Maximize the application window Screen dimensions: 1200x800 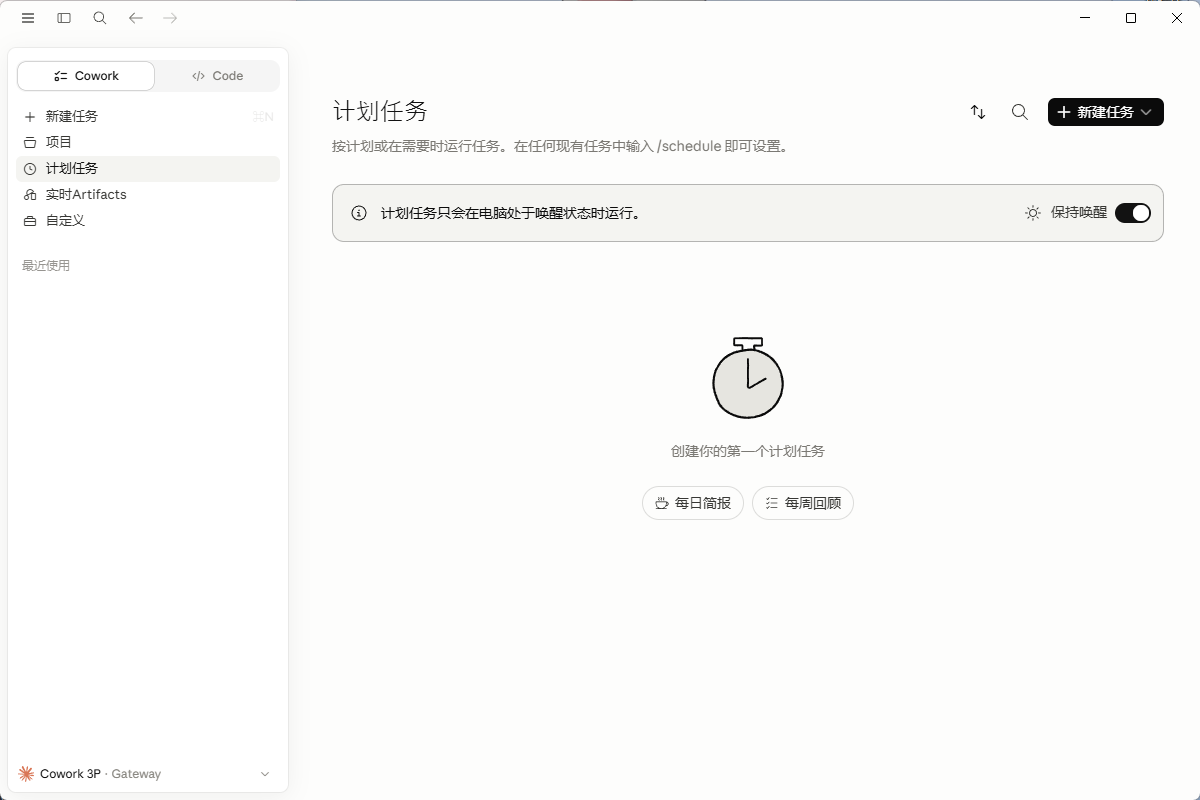1131,18
